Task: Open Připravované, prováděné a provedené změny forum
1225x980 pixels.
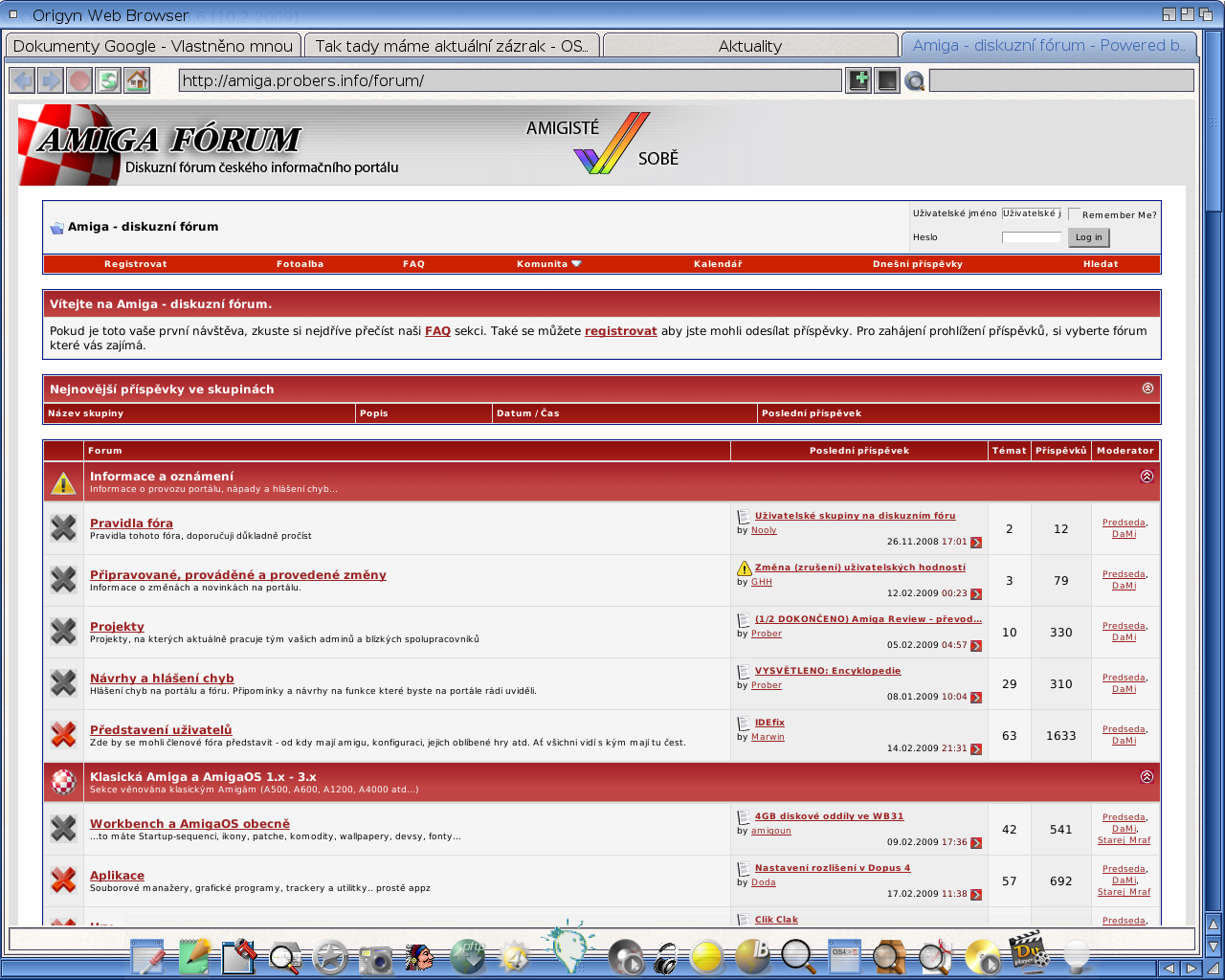Action: (x=238, y=575)
